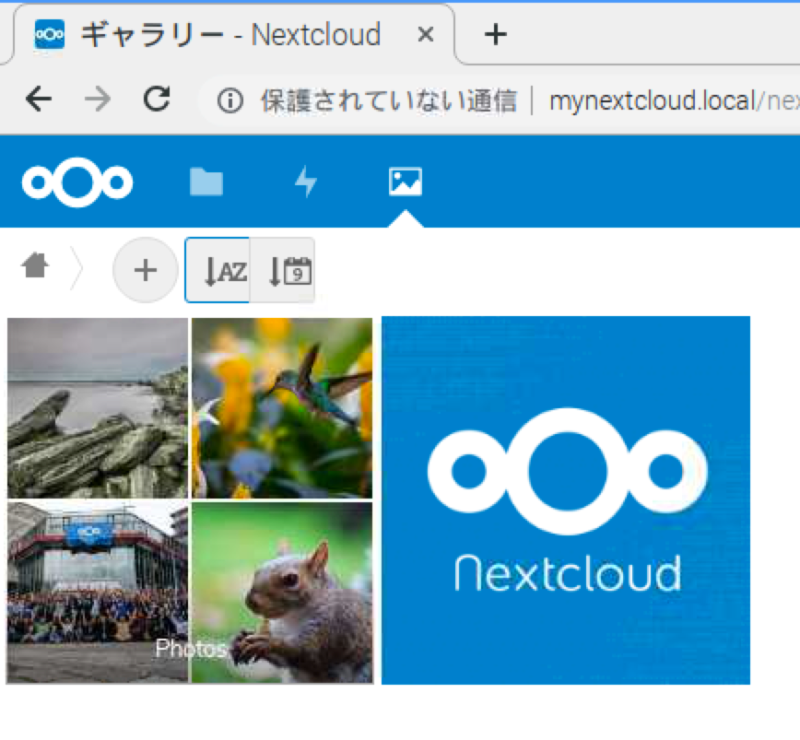The height and width of the screenshot is (740, 800).
Task: Select the ギャラリー - Nextcloud browser tab
Action: (x=233, y=35)
